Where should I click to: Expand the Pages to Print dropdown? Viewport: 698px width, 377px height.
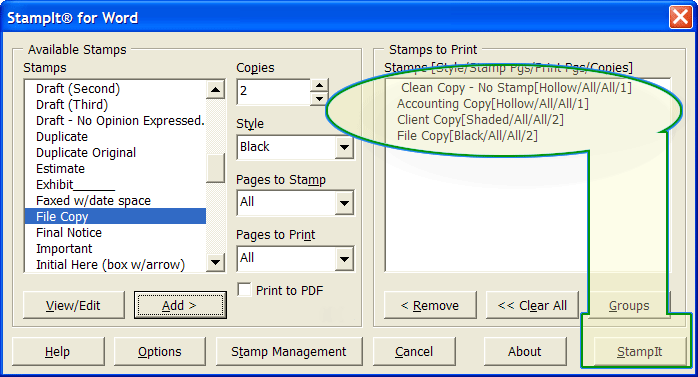click(x=344, y=259)
